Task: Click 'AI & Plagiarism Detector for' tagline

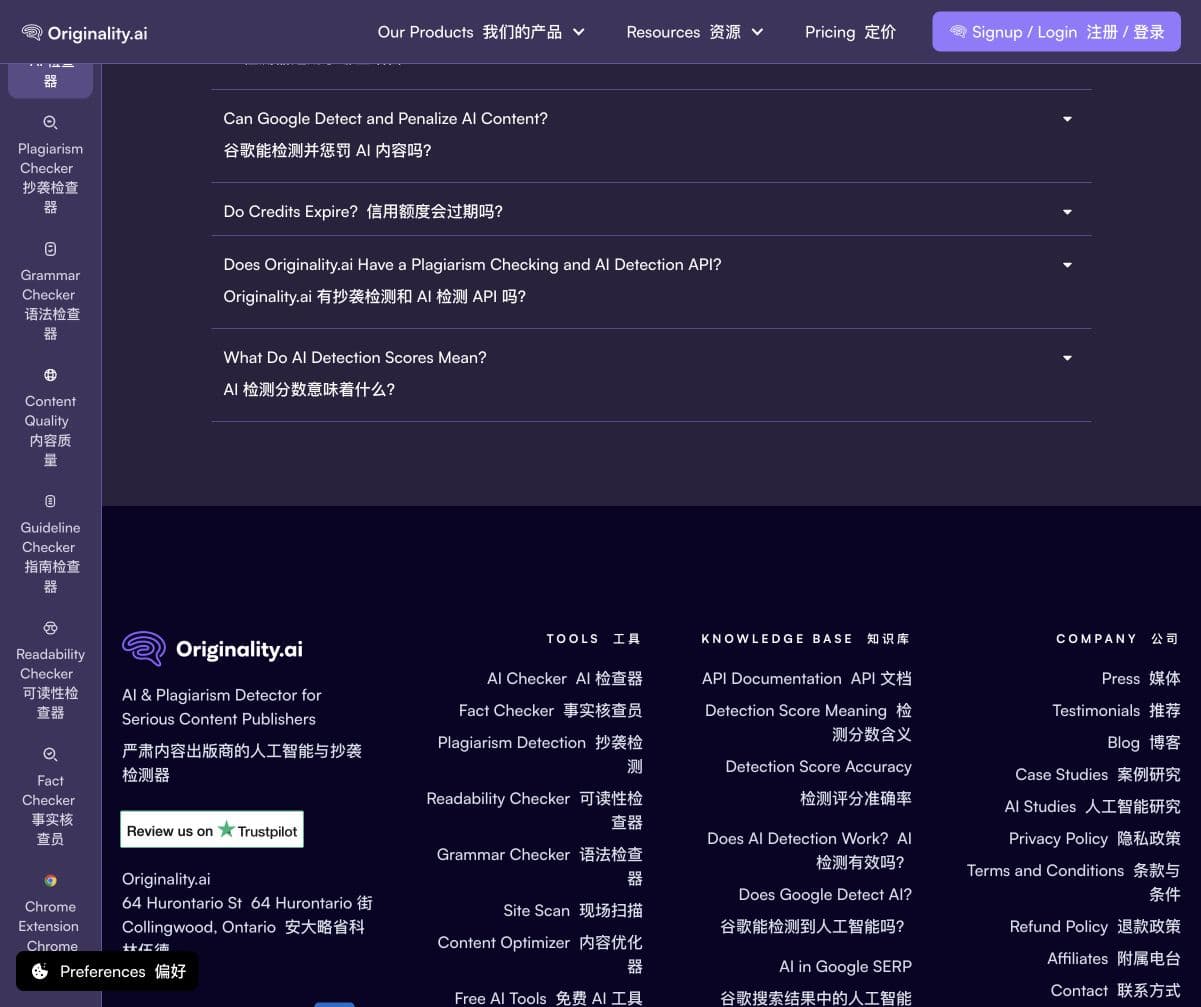Action: pyautogui.click(x=222, y=694)
